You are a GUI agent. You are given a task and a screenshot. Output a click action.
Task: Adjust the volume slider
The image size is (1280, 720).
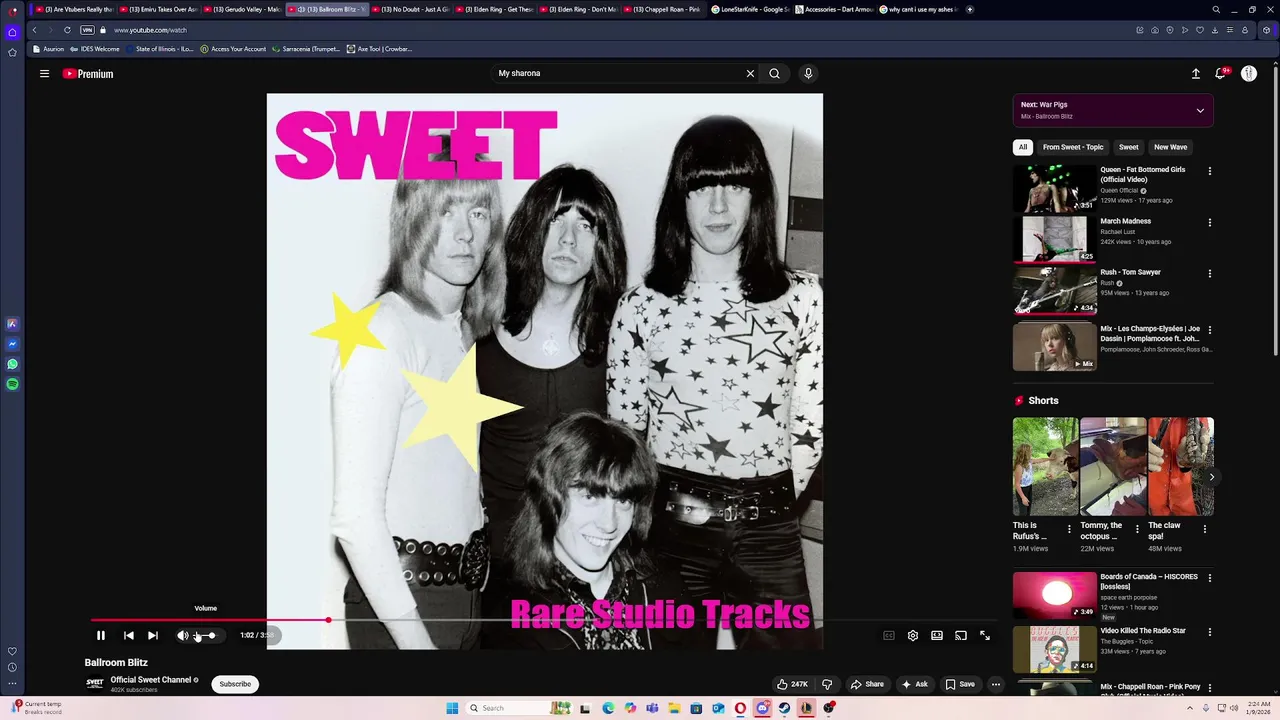205,635
